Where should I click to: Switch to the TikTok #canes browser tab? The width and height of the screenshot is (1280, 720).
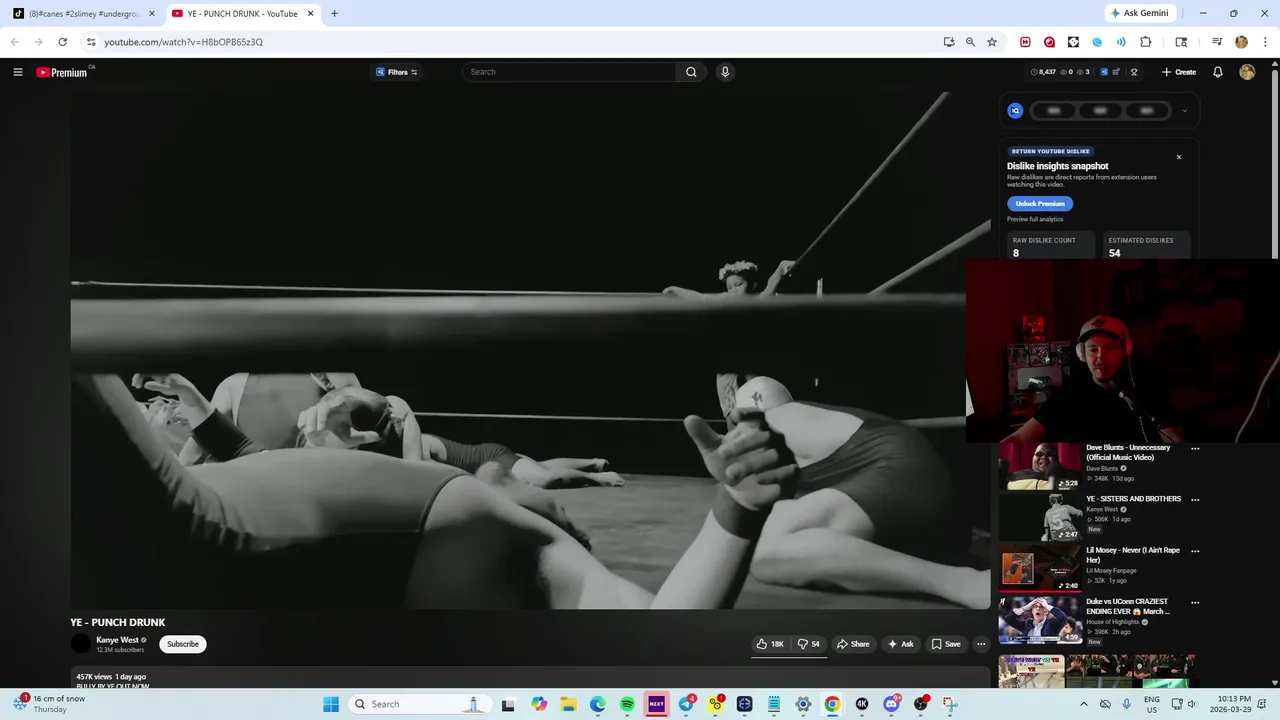pyautogui.click(x=82, y=14)
